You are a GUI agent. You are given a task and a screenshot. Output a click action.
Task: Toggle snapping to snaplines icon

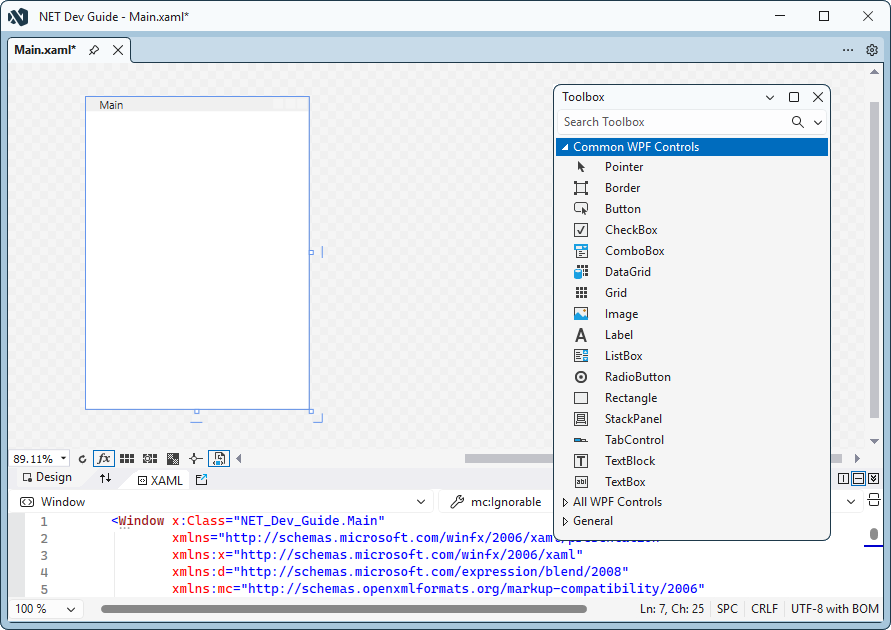(195, 458)
